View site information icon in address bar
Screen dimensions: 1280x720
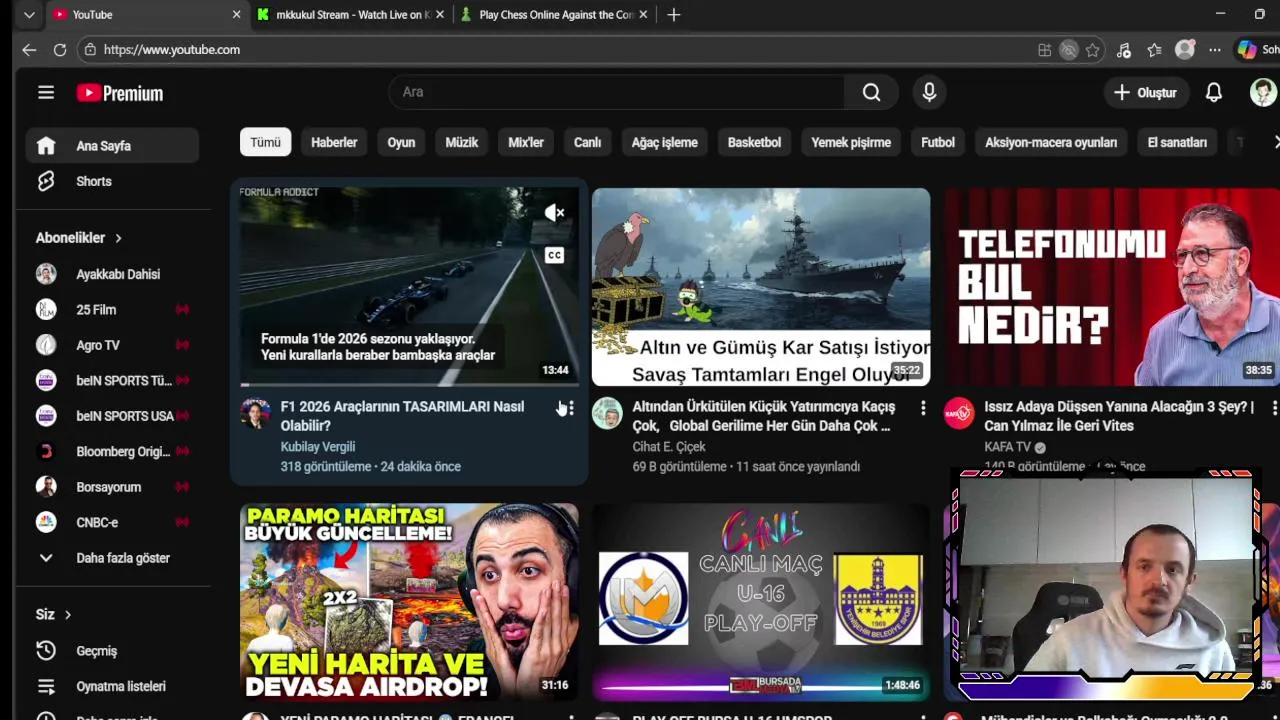click(90, 49)
